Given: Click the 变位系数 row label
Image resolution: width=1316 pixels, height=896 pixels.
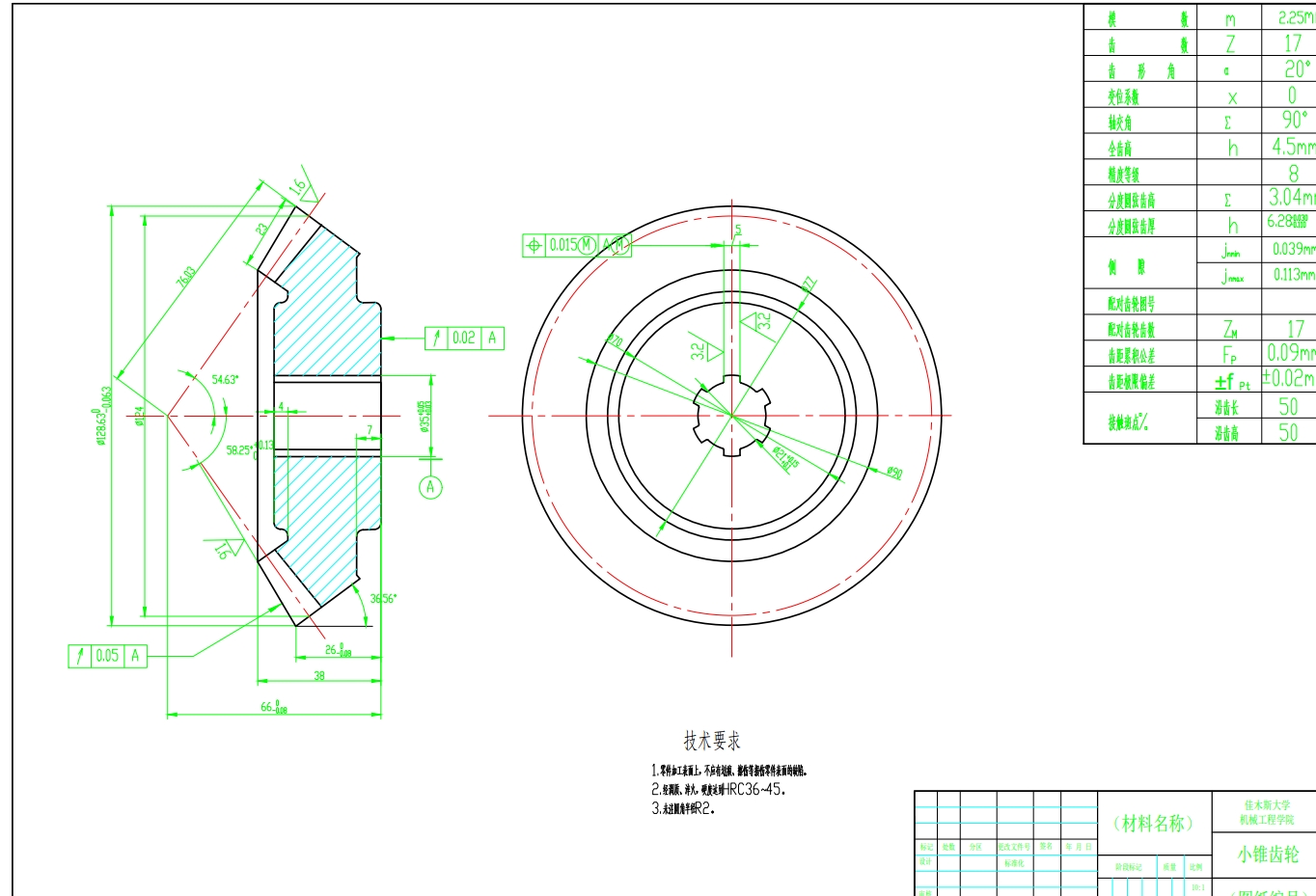Looking at the screenshot, I should 1124,96.
